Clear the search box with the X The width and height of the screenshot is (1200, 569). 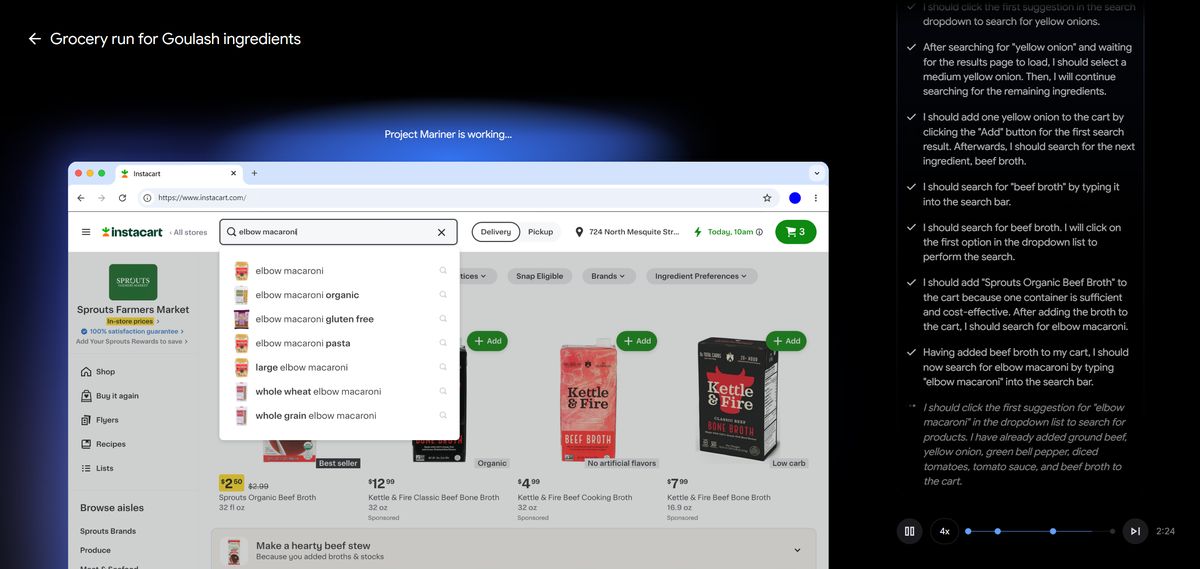[441, 232]
